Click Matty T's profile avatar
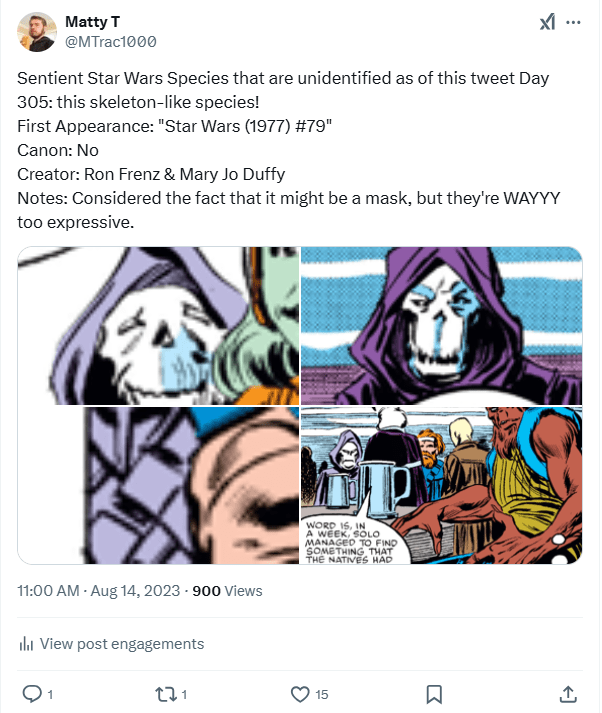This screenshot has width=602, height=713. 37,32
